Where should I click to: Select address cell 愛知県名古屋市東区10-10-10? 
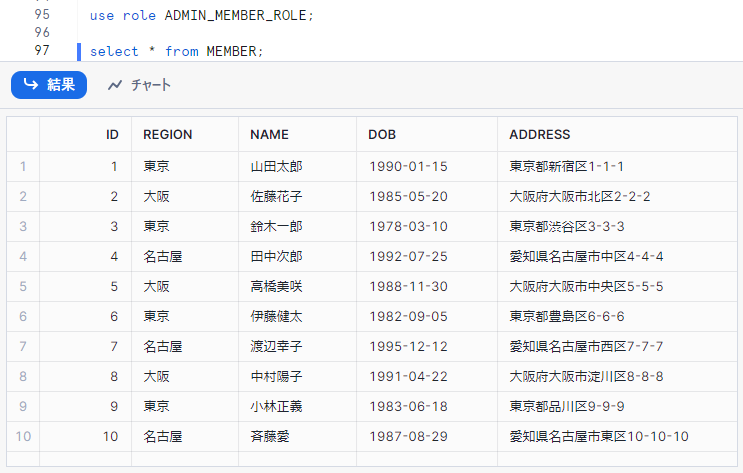coord(617,437)
